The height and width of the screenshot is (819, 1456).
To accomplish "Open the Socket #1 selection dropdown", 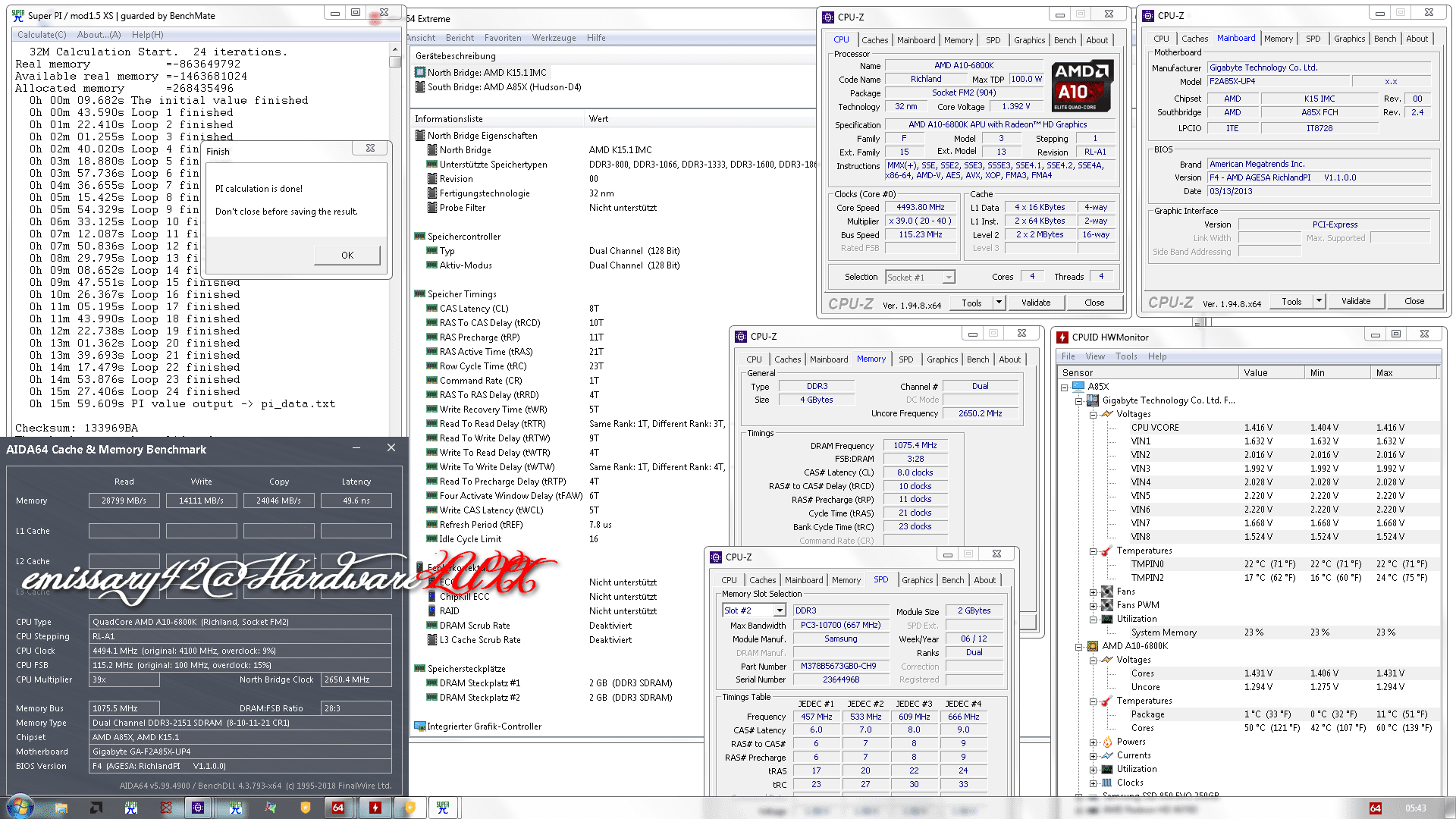I will click(948, 278).
